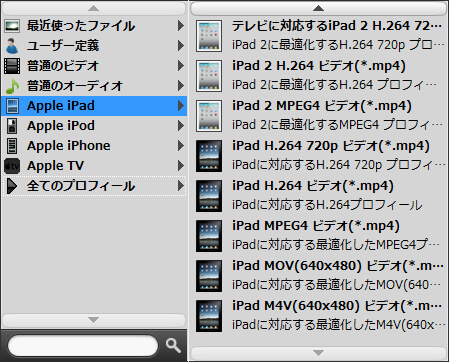
Task: Click the Apple iPhone device icon
Action: [12, 146]
